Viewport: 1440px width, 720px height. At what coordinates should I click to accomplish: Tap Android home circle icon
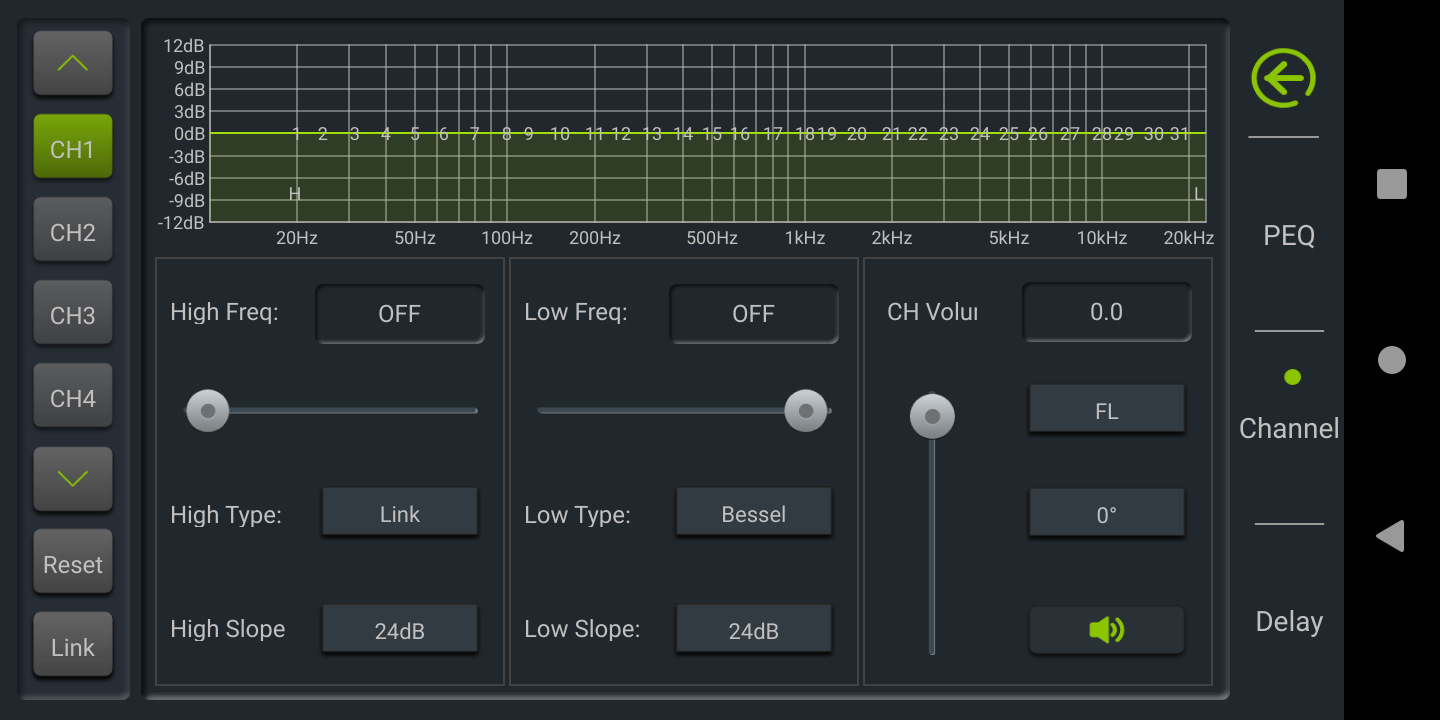click(1392, 360)
